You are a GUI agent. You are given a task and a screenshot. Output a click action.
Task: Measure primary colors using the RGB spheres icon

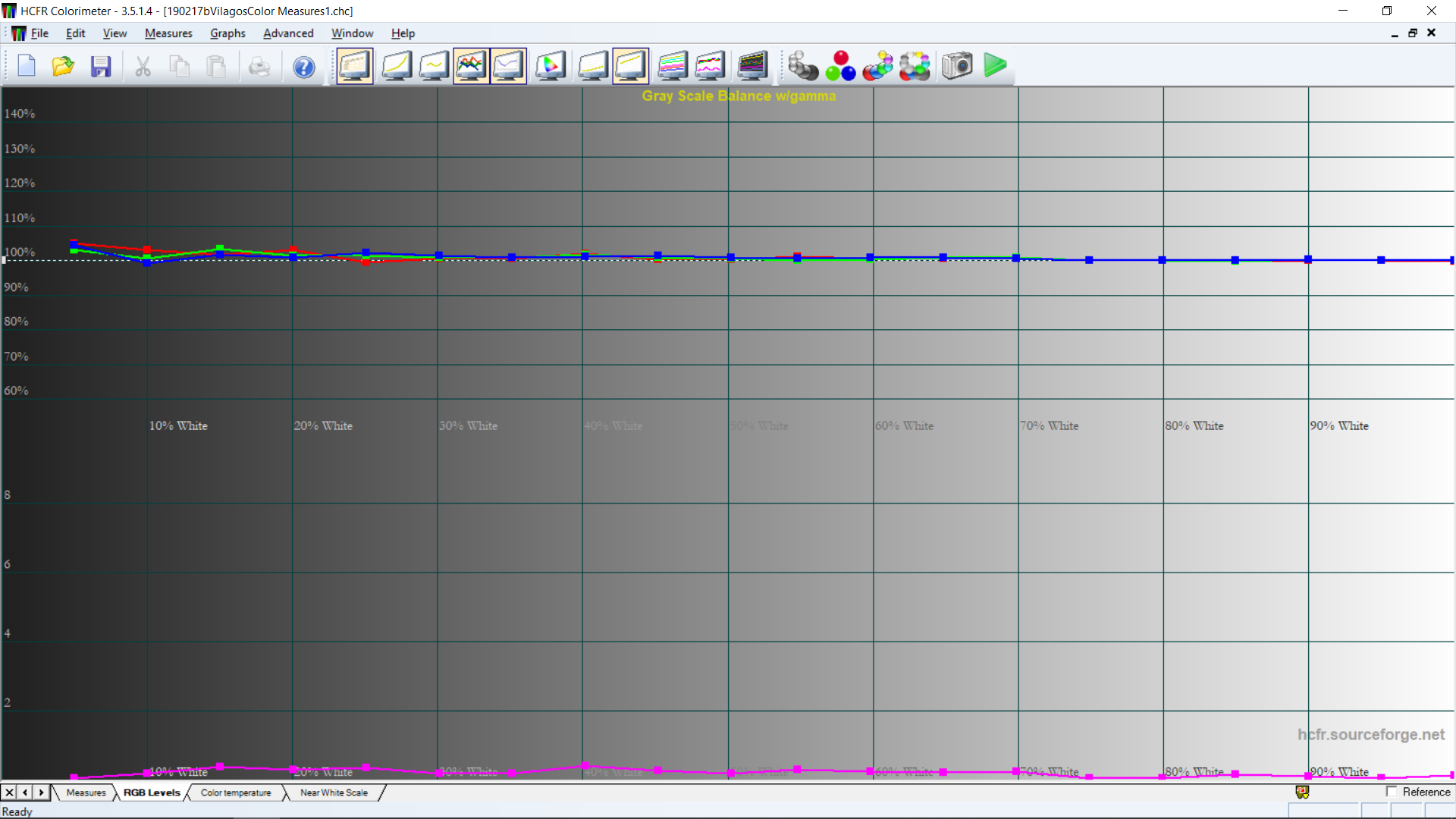[840, 67]
